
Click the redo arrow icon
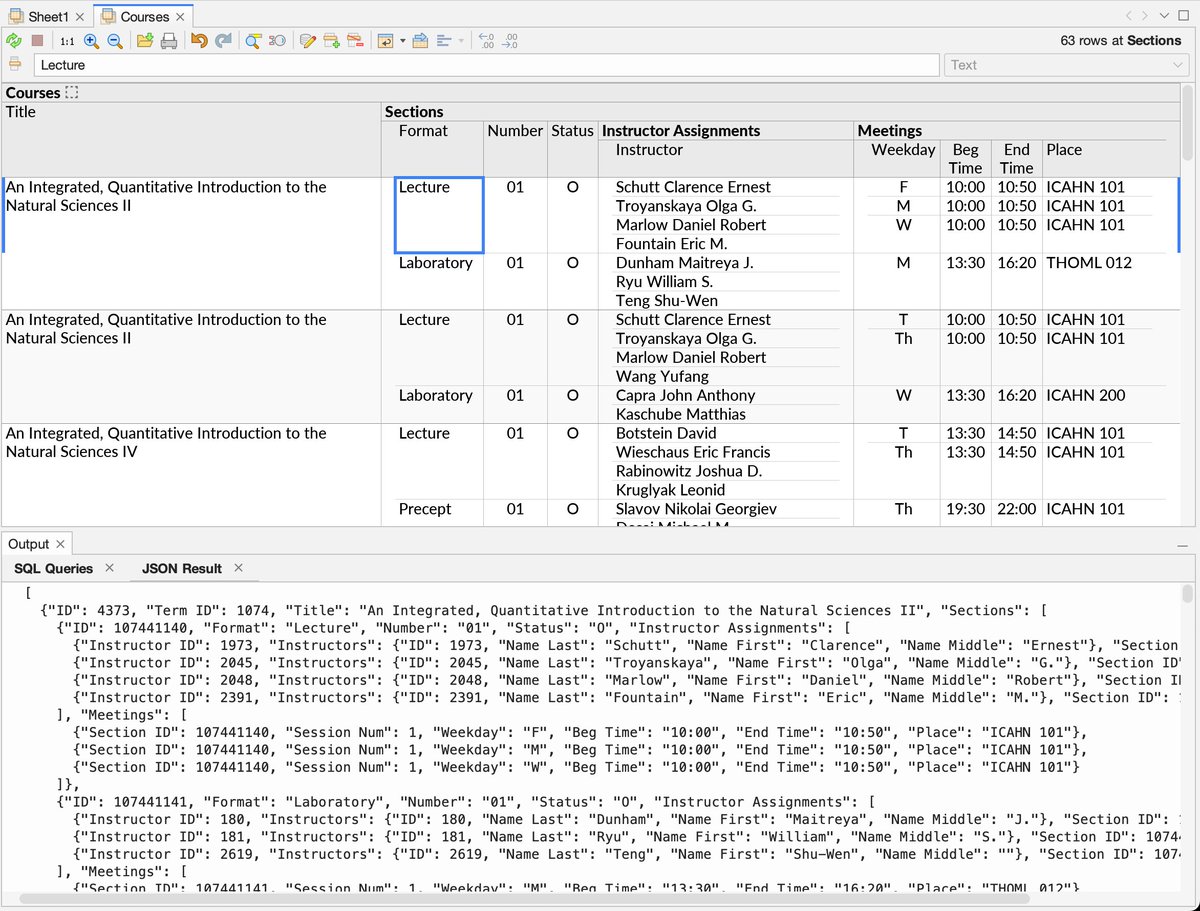pos(223,41)
